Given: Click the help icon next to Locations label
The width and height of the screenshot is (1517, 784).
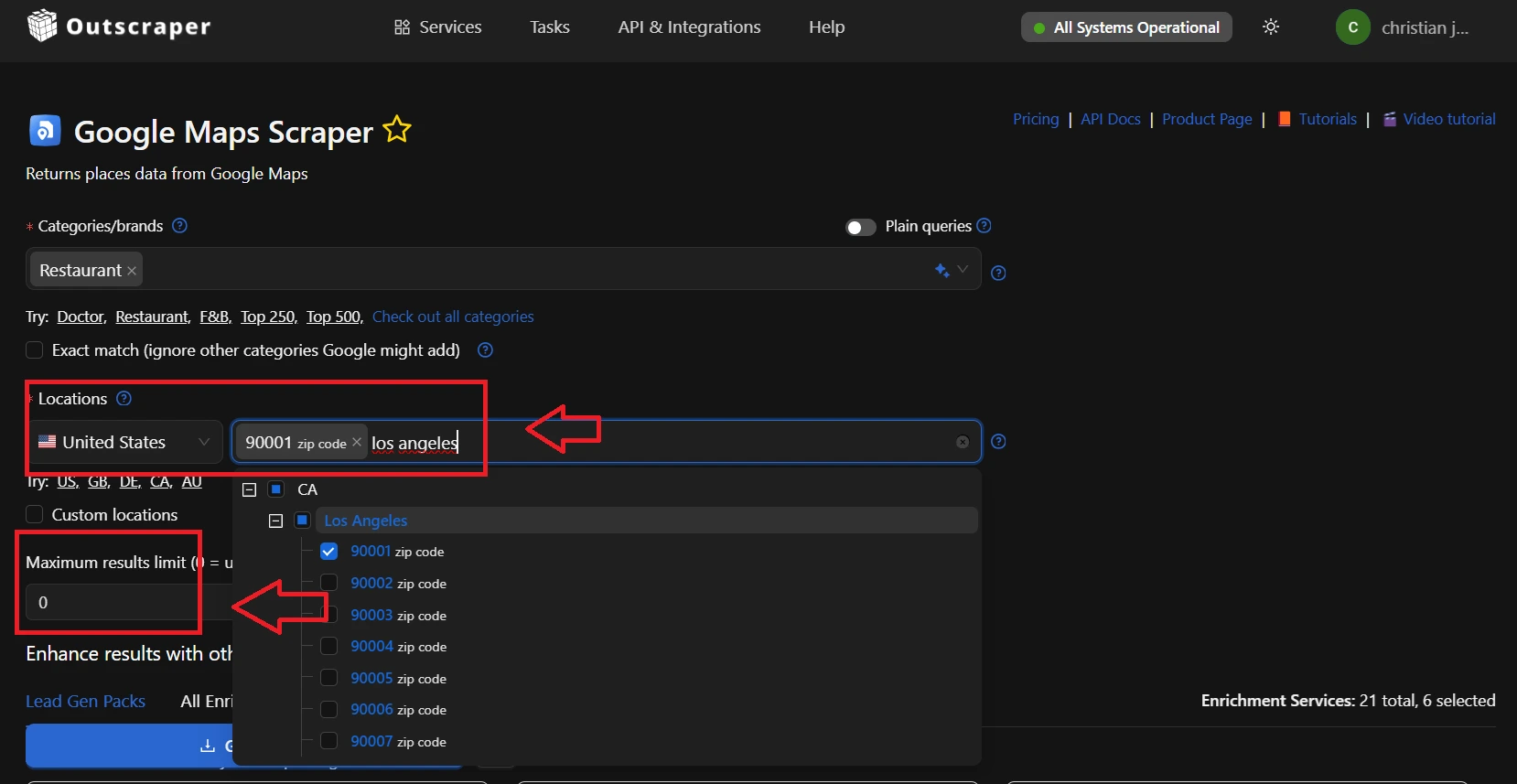Looking at the screenshot, I should (x=124, y=399).
